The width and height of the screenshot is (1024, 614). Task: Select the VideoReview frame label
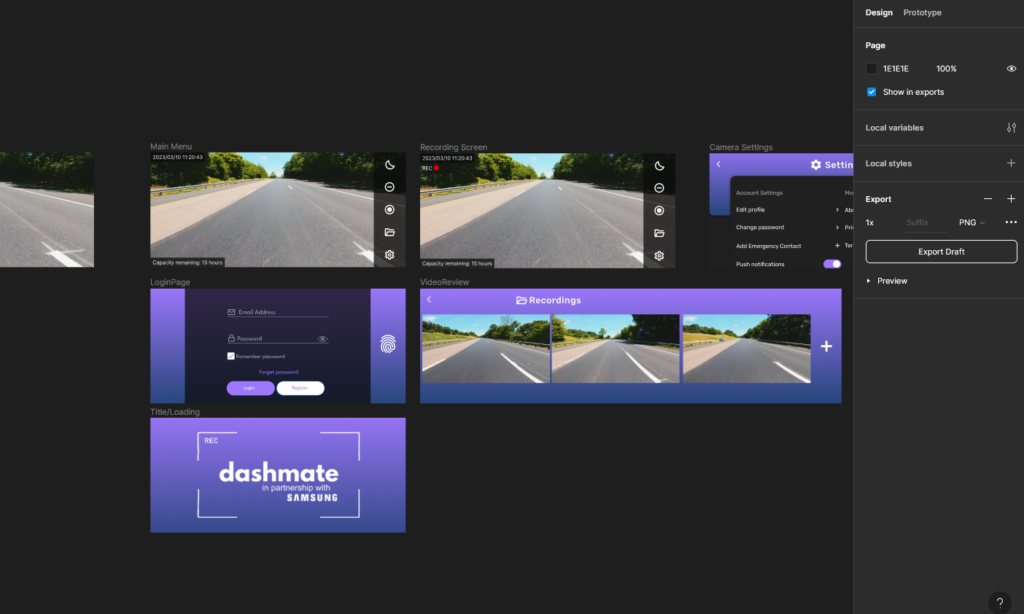tap(444, 282)
